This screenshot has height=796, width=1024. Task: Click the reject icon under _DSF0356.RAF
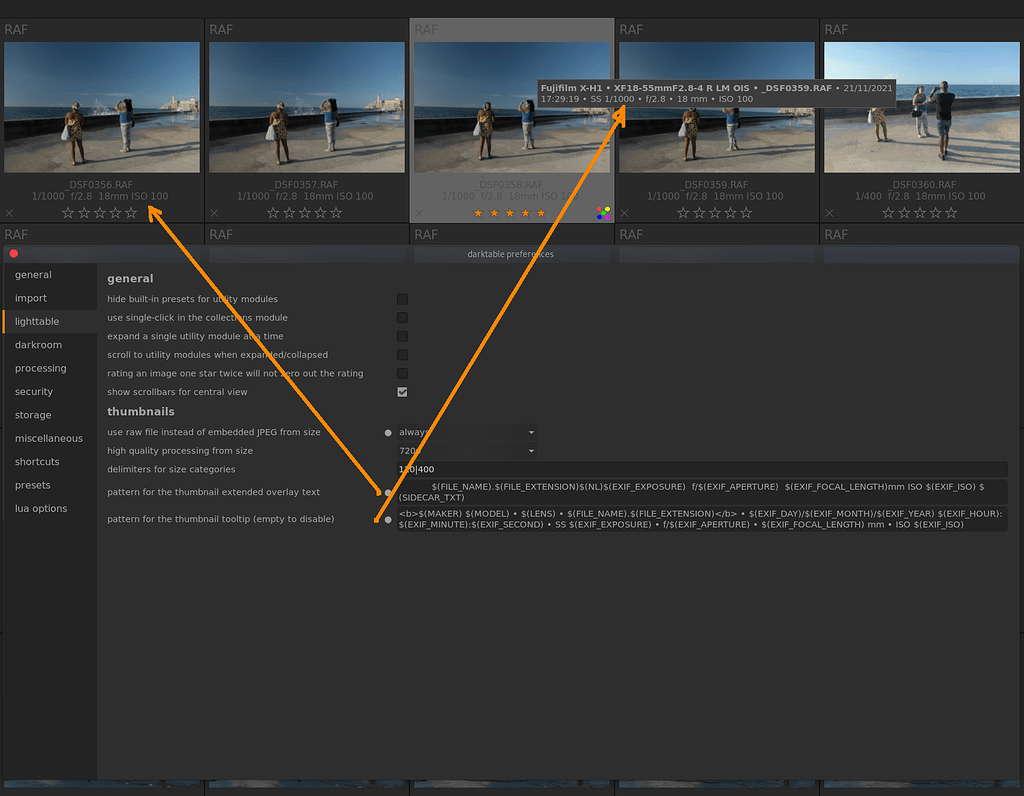tap(9, 212)
